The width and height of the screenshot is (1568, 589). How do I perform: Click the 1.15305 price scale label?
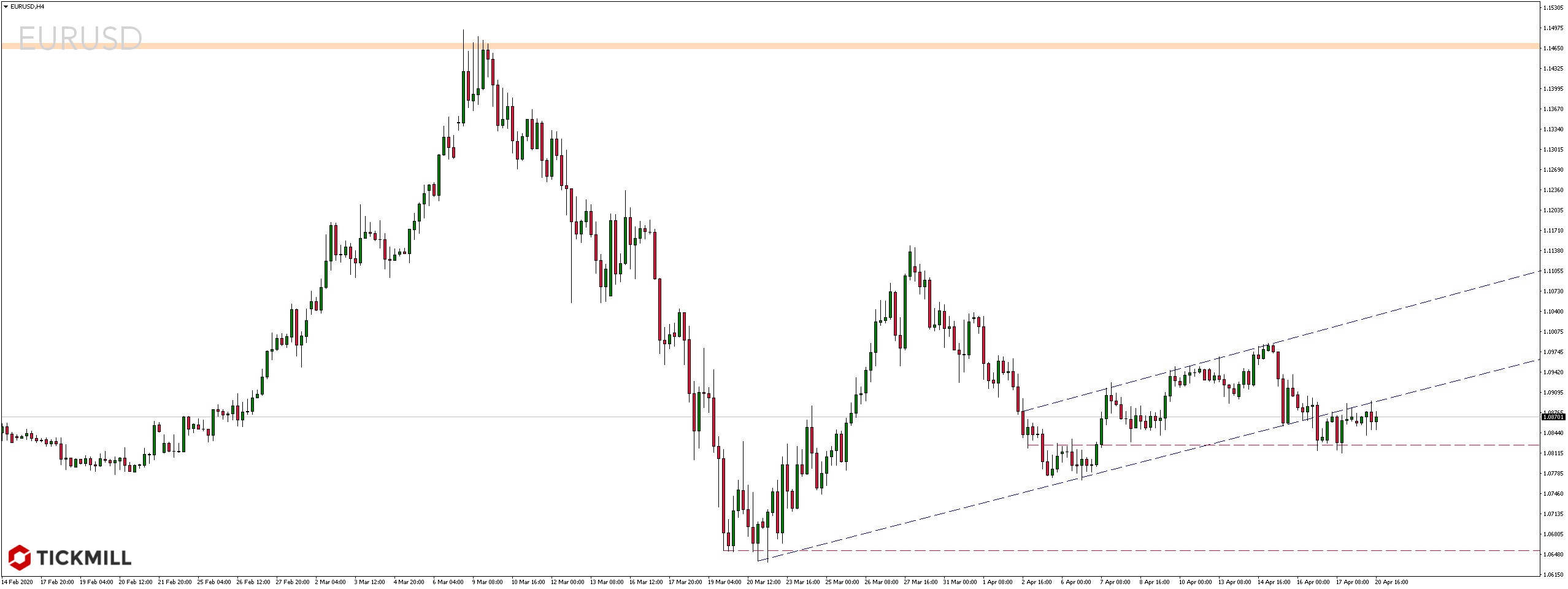click(x=1553, y=8)
